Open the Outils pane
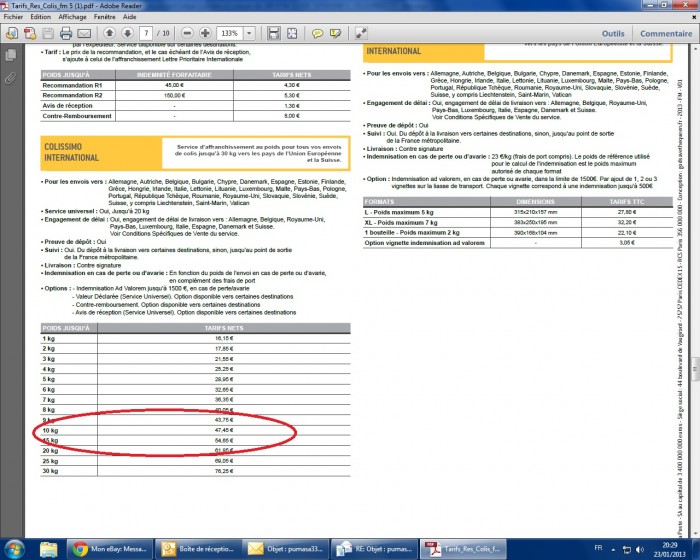Image resolution: width=700 pixels, height=560 pixels. pyautogui.click(x=612, y=33)
